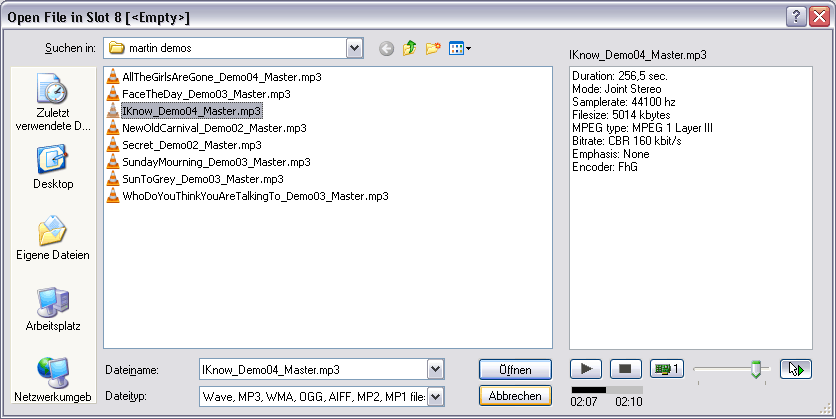Click the Abbrechen button
This screenshot has width=836, height=419.
pos(515,396)
